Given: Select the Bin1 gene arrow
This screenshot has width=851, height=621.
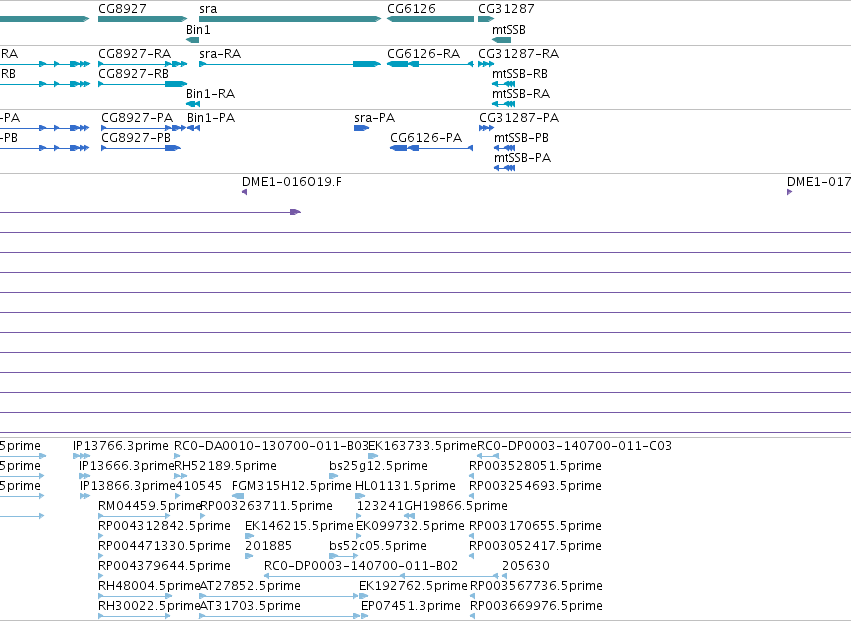Looking at the screenshot, I should 192,40.
